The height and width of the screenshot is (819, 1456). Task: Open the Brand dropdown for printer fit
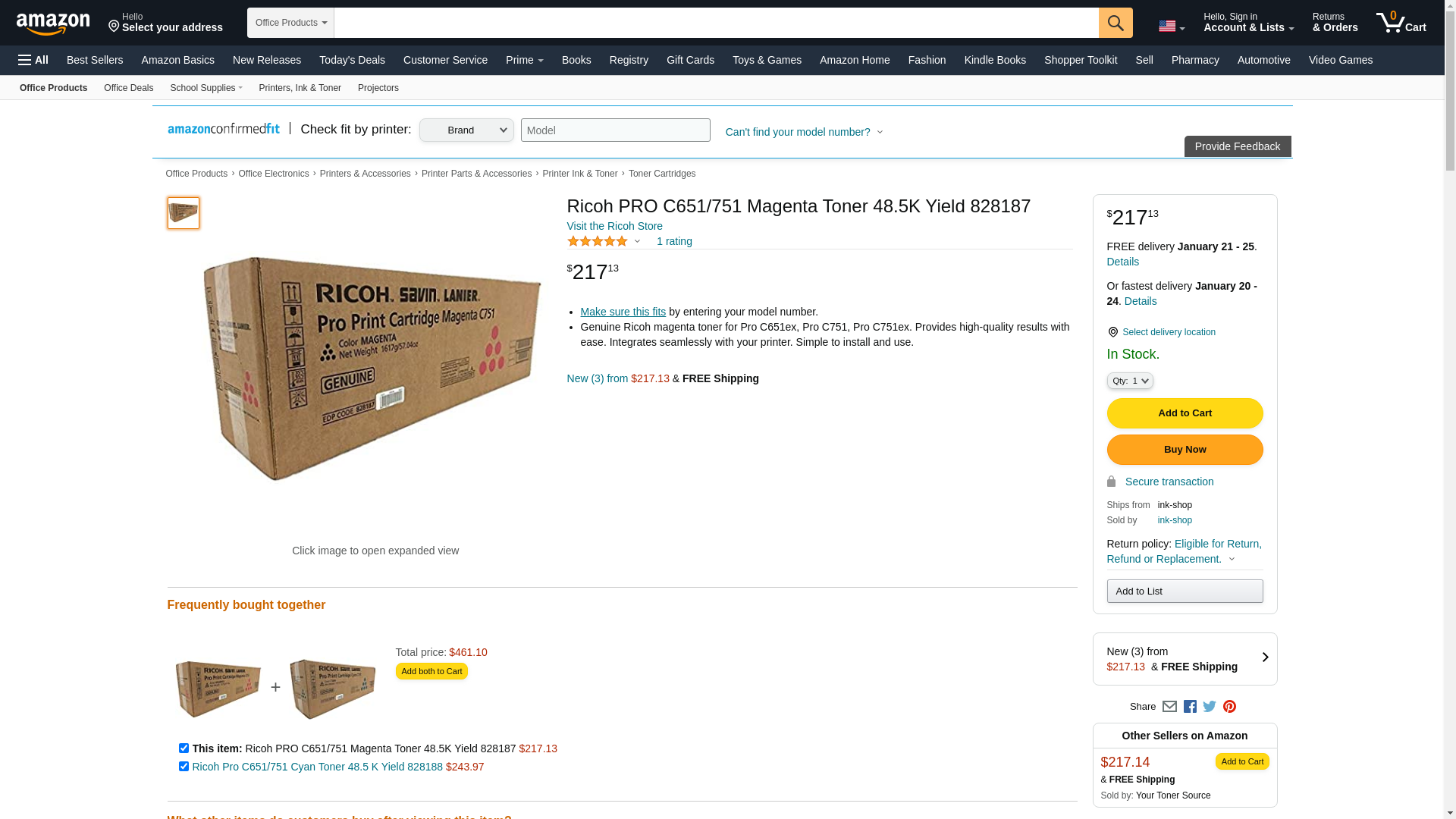tap(466, 130)
